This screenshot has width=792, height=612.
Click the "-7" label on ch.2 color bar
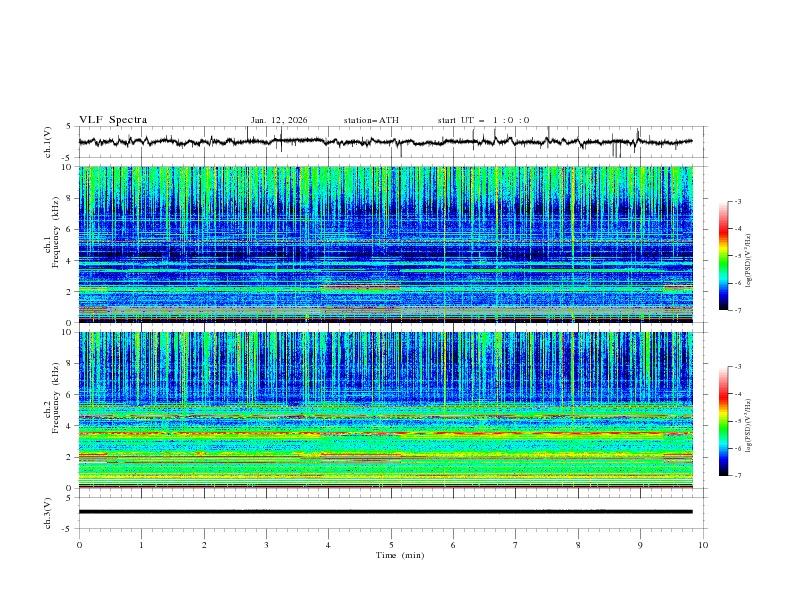point(738,476)
